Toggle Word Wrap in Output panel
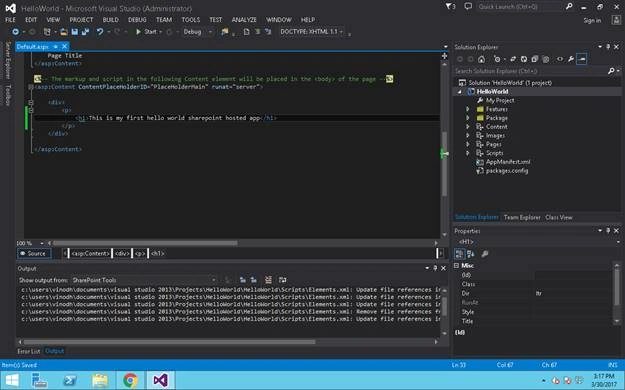Viewport: 625px width, 390px height. pyautogui.click(x=283, y=280)
